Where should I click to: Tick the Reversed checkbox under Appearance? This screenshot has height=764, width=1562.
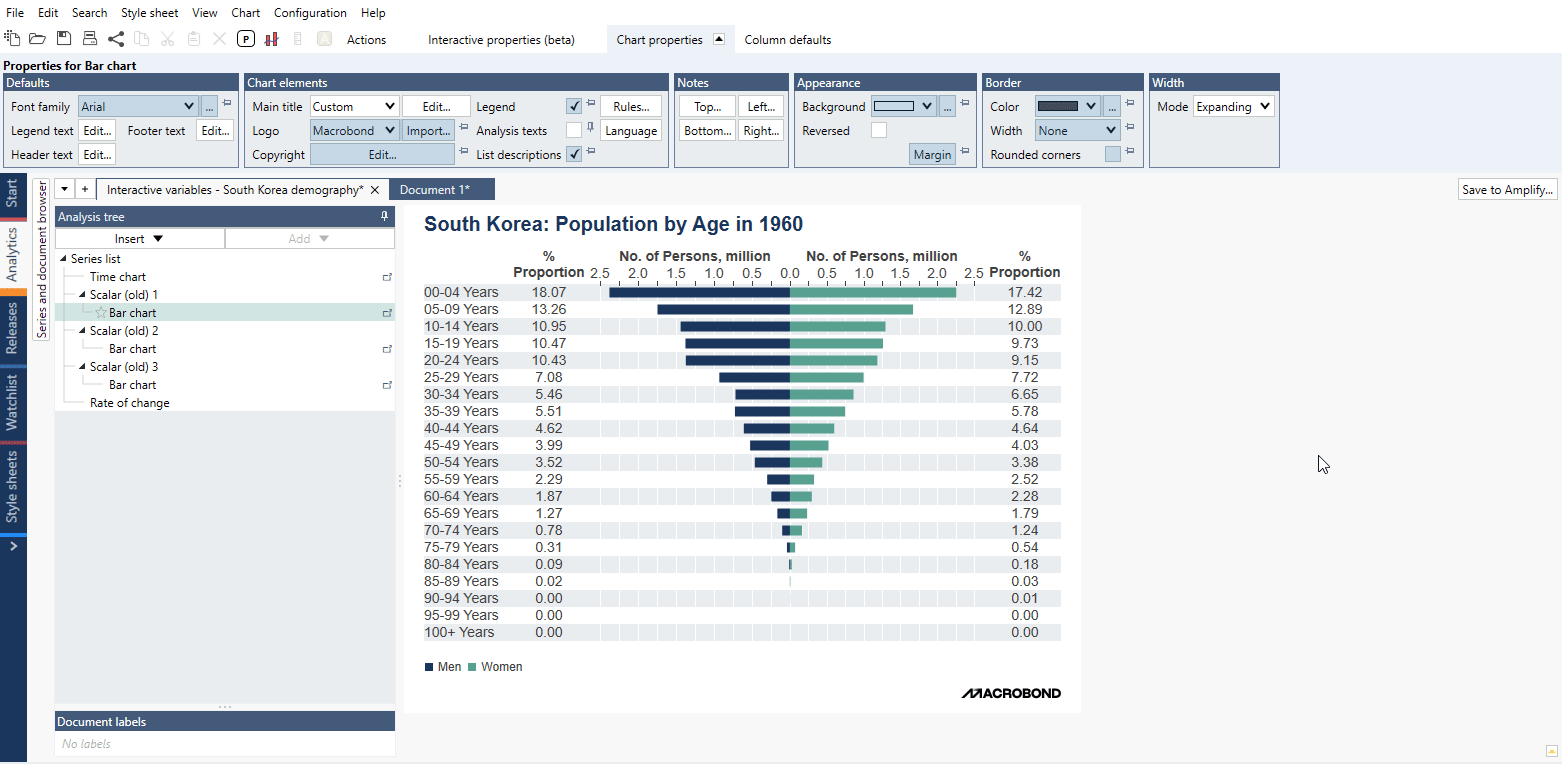pos(878,130)
